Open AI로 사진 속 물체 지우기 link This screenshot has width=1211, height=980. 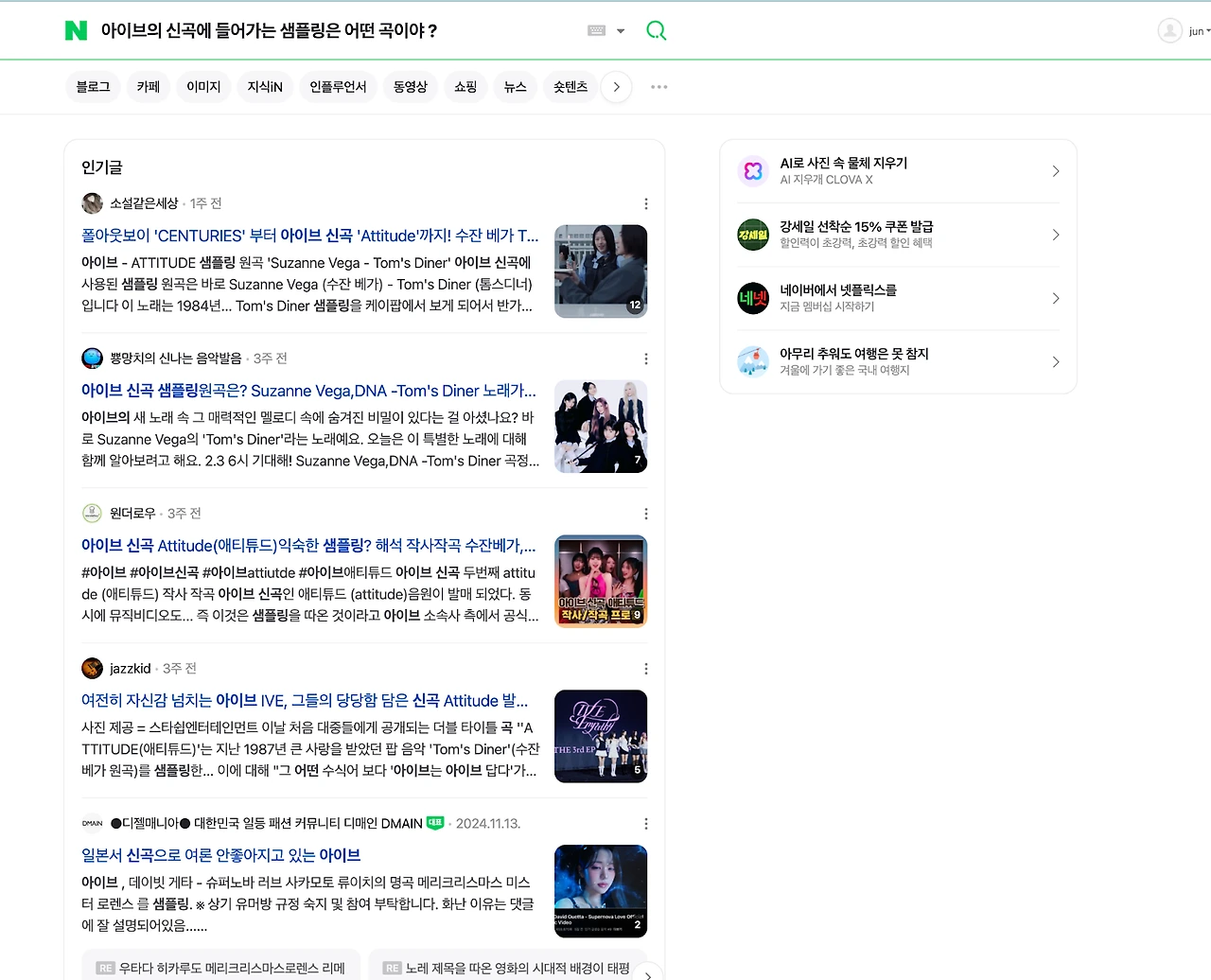point(844,164)
